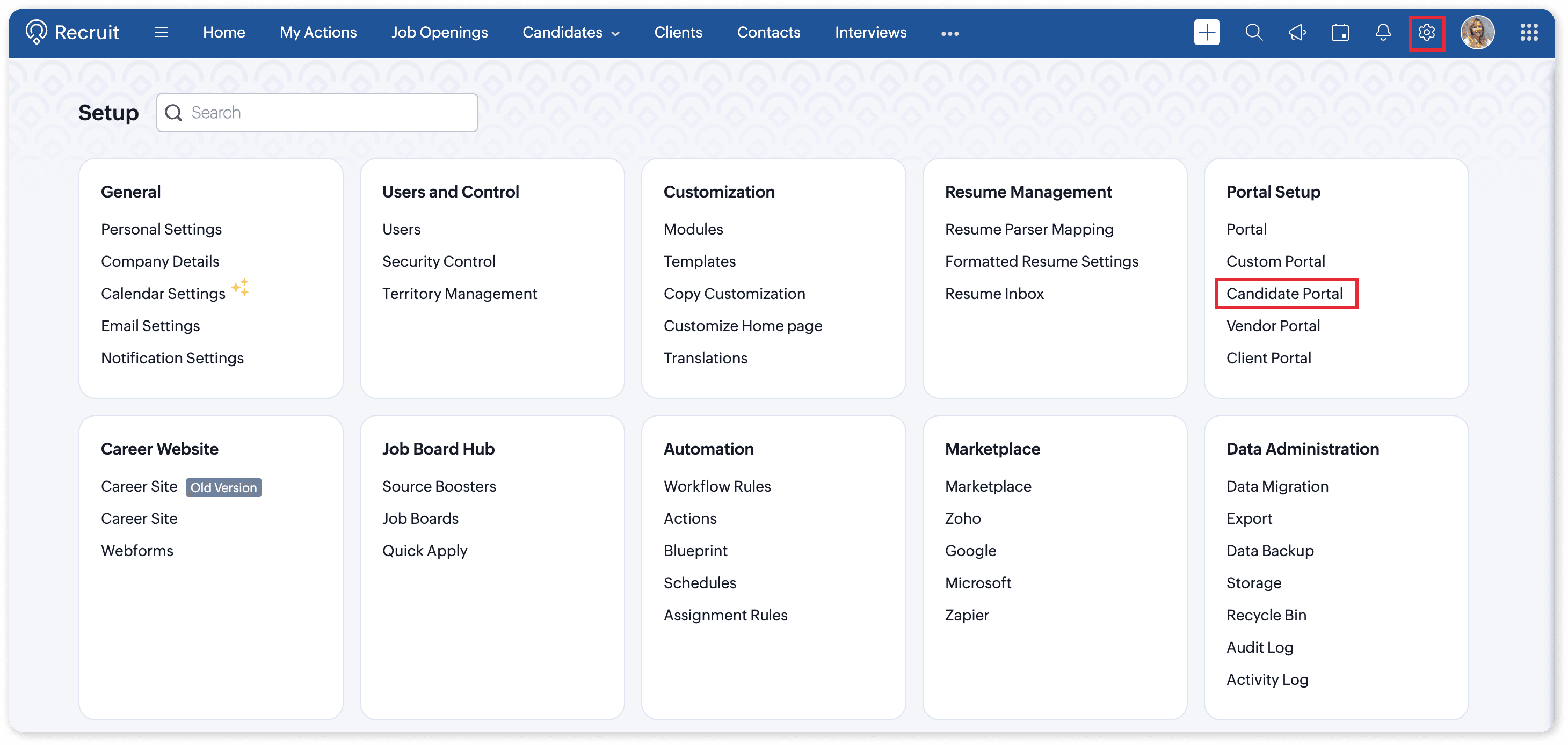This screenshot has height=745, width=1568.
Task: Open the calendar icon in top bar
Action: 1340,33
